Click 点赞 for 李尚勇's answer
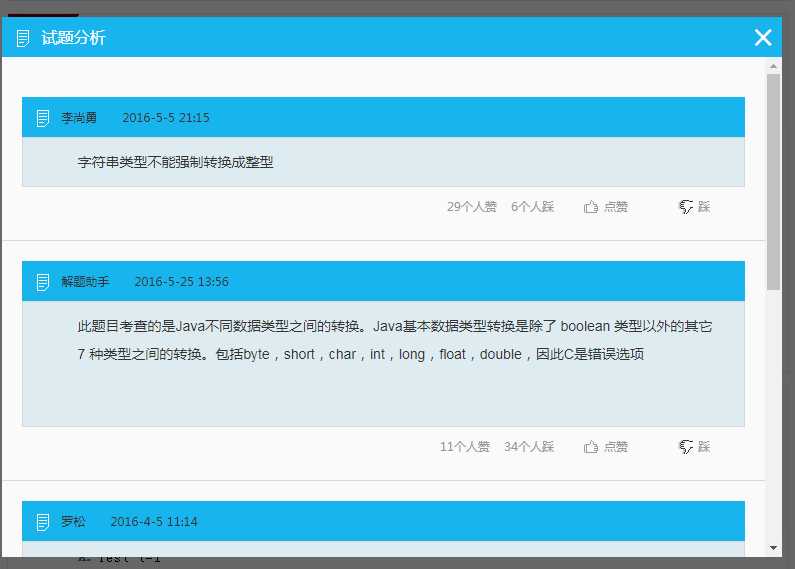Viewport: 795px width, 569px height. pyautogui.click(x=616, y=207)
